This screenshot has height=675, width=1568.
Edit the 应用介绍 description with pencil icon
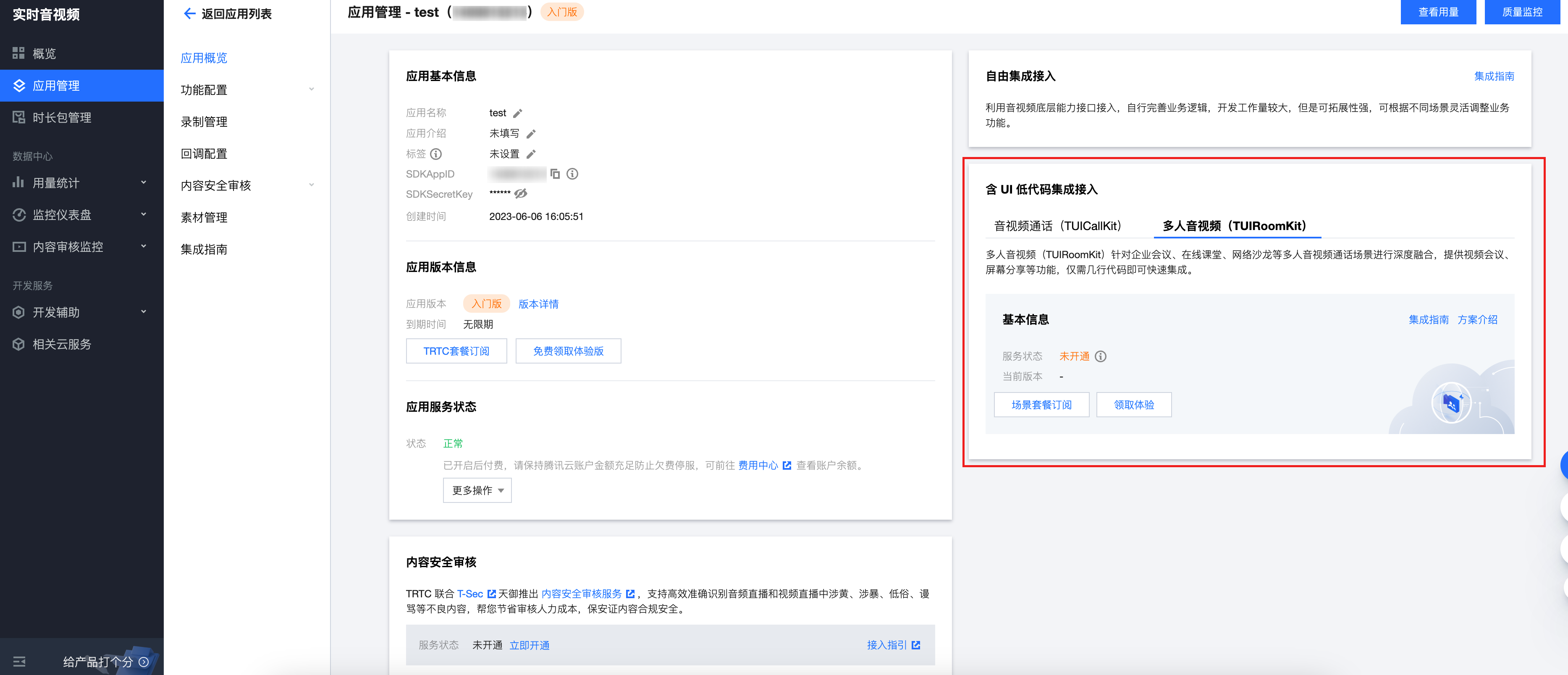pyautogui.click(x=531, y=133)
